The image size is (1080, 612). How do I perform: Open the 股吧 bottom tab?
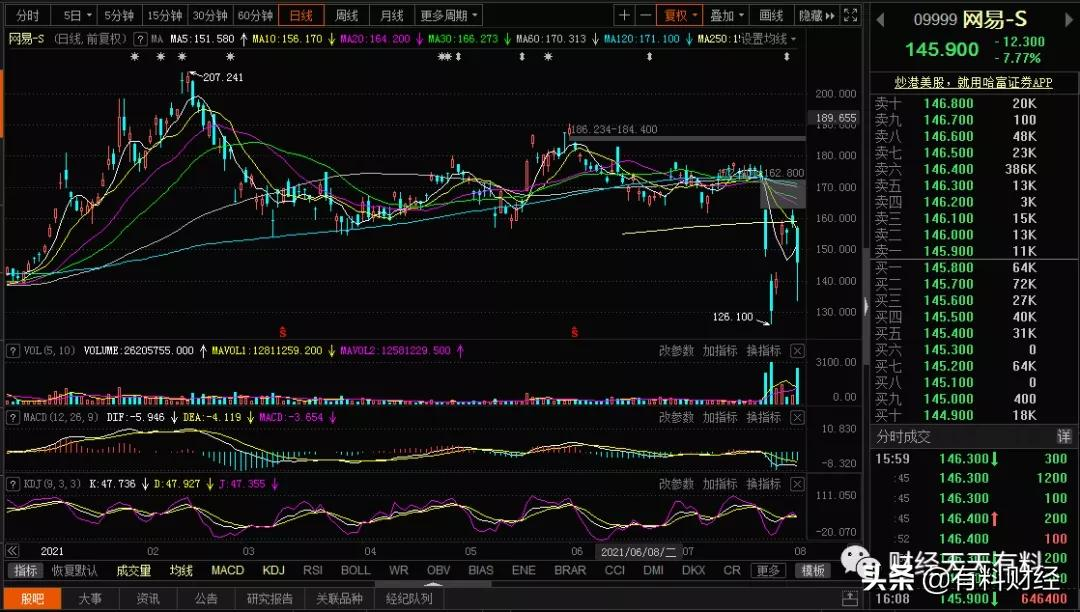(32, 598)
